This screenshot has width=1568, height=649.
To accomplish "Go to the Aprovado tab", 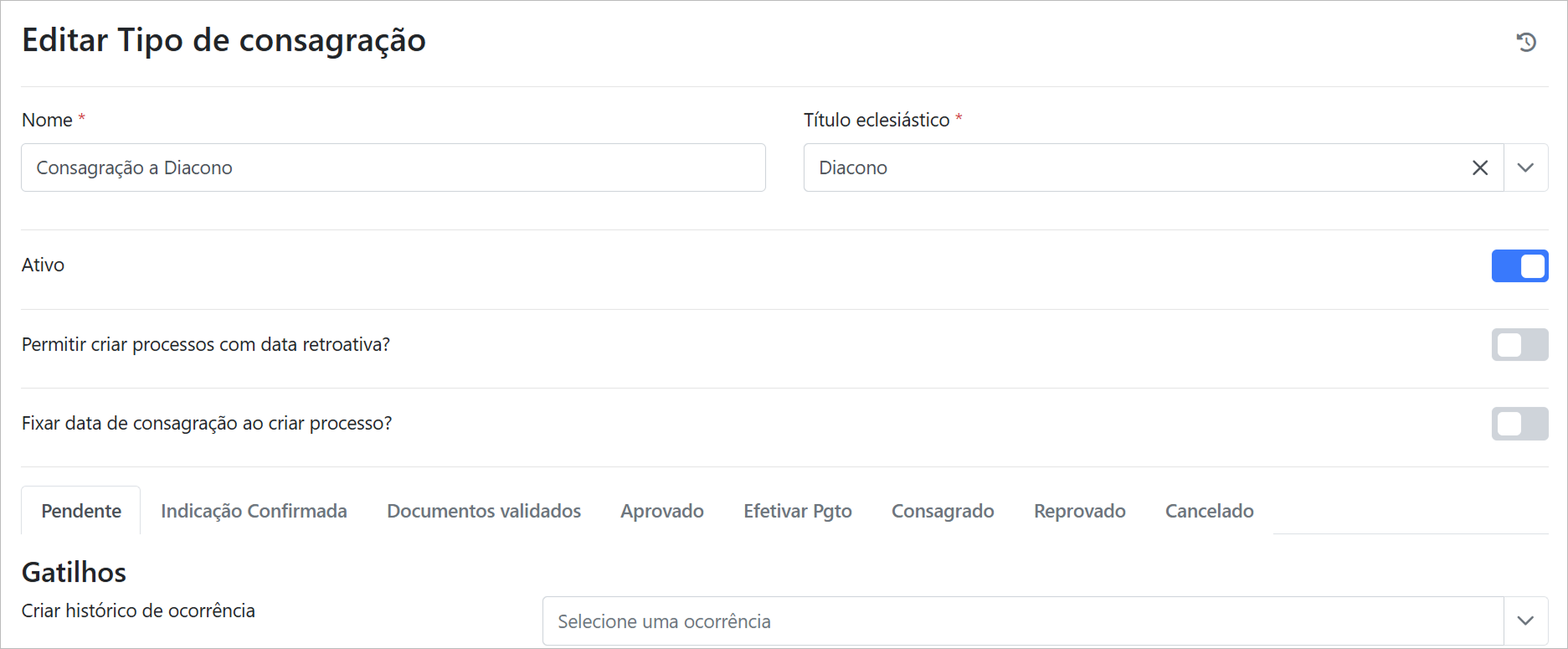I will (661, 511).
